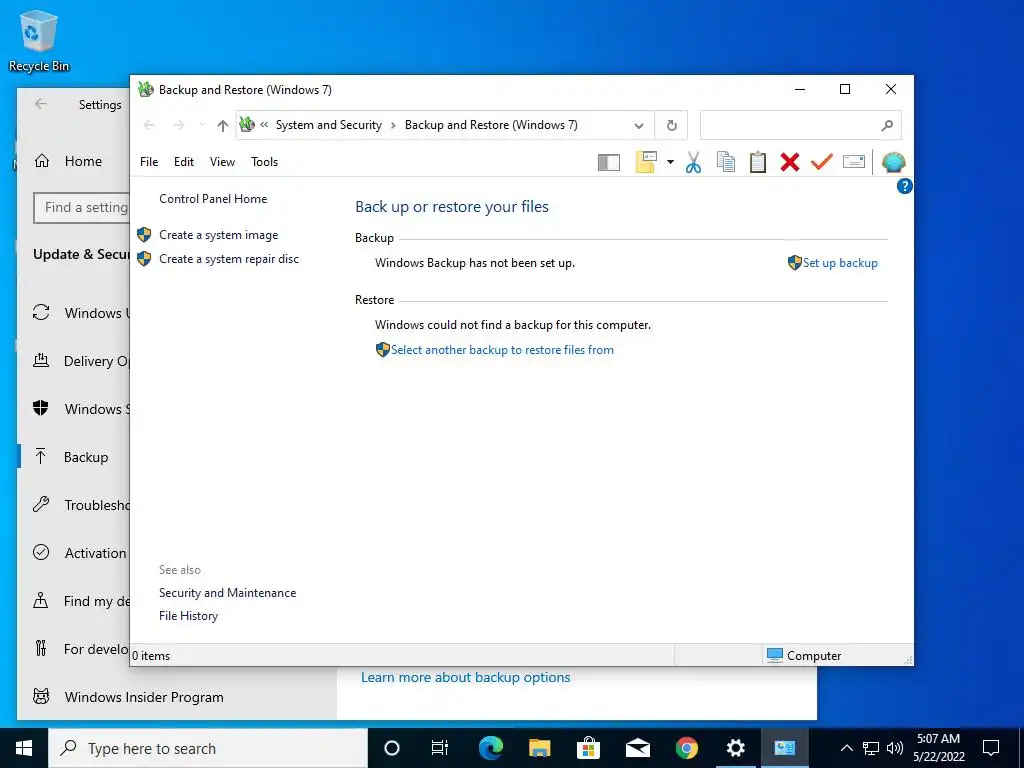Viewport: 1024px width, 768px height.
Task: Click Backup and Restore breadcrumb segment
Action: [491, 125]
